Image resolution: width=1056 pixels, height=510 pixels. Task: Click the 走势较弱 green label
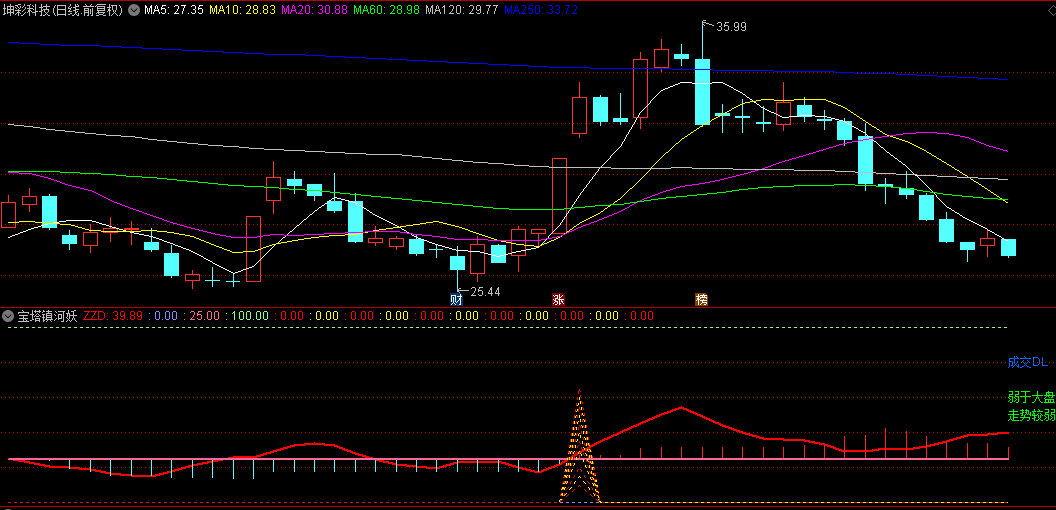coord(1030,415)
